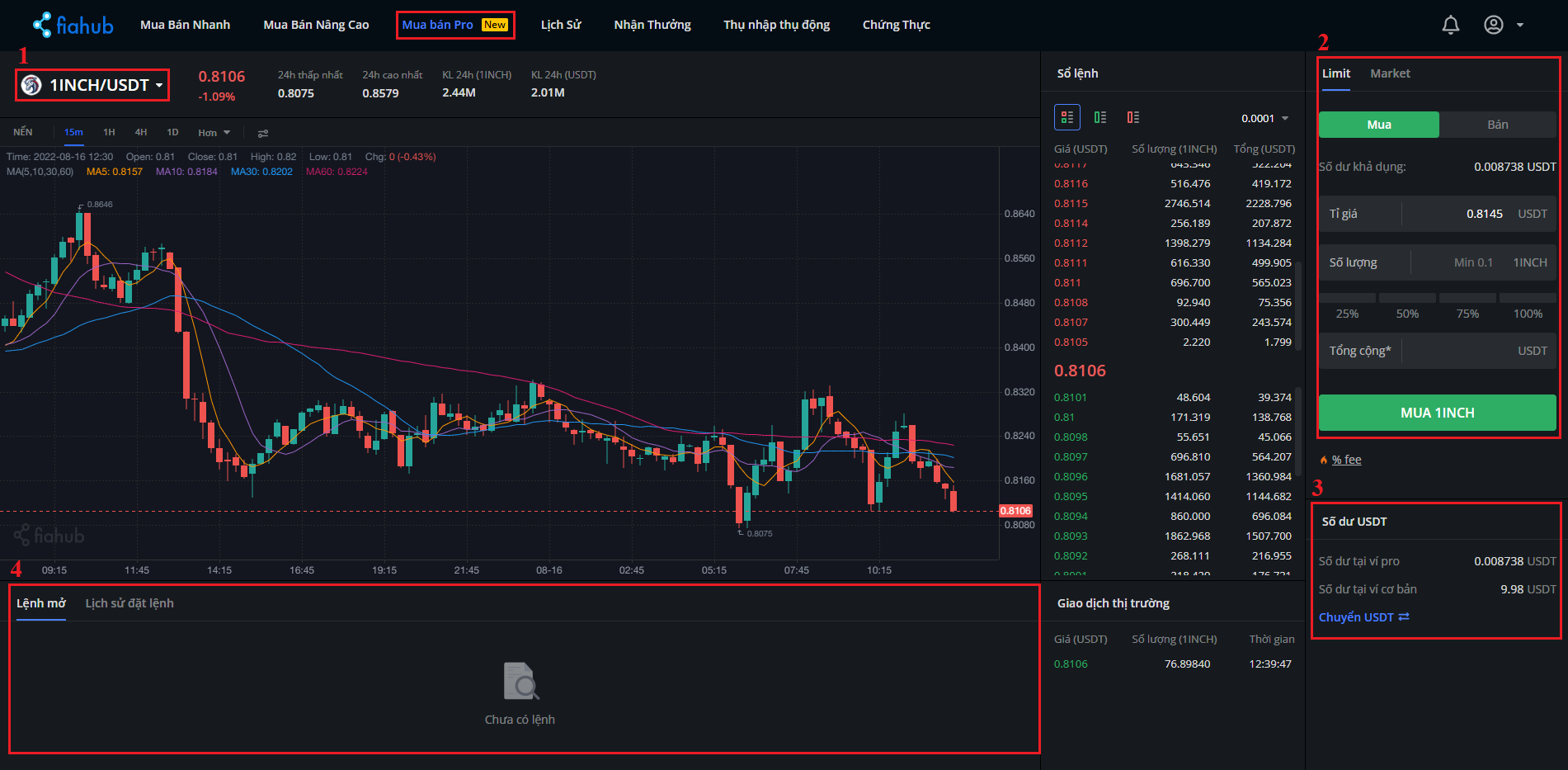Switch to Lệnh mở tab
Image resolution: width=1568 pixels, height=770 pixels.
[41, 603]
